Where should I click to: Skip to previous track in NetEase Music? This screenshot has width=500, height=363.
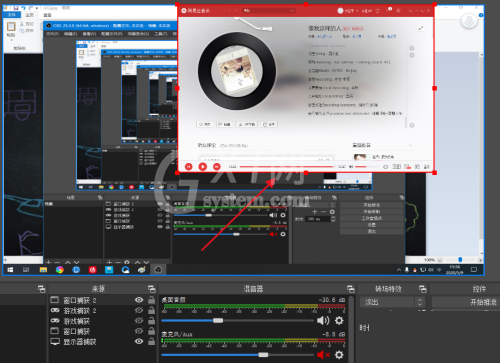(189, 166)
